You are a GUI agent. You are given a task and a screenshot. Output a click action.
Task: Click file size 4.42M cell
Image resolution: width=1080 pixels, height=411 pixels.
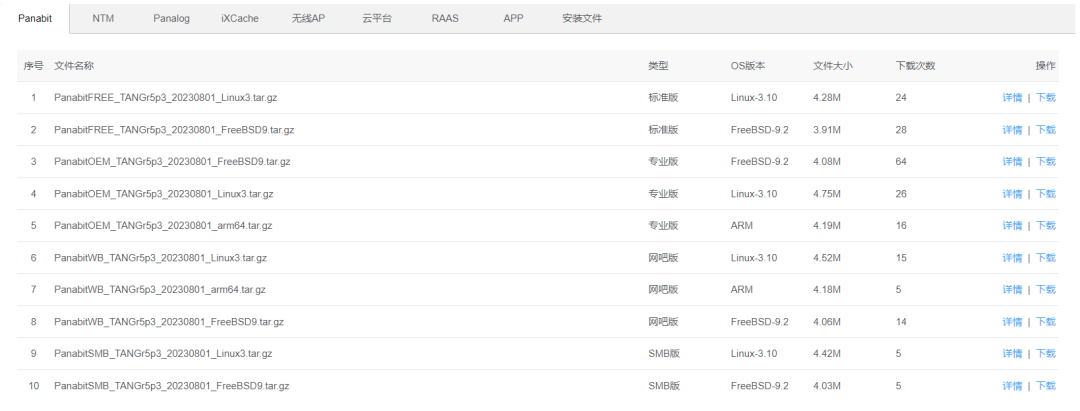point(827,354)
